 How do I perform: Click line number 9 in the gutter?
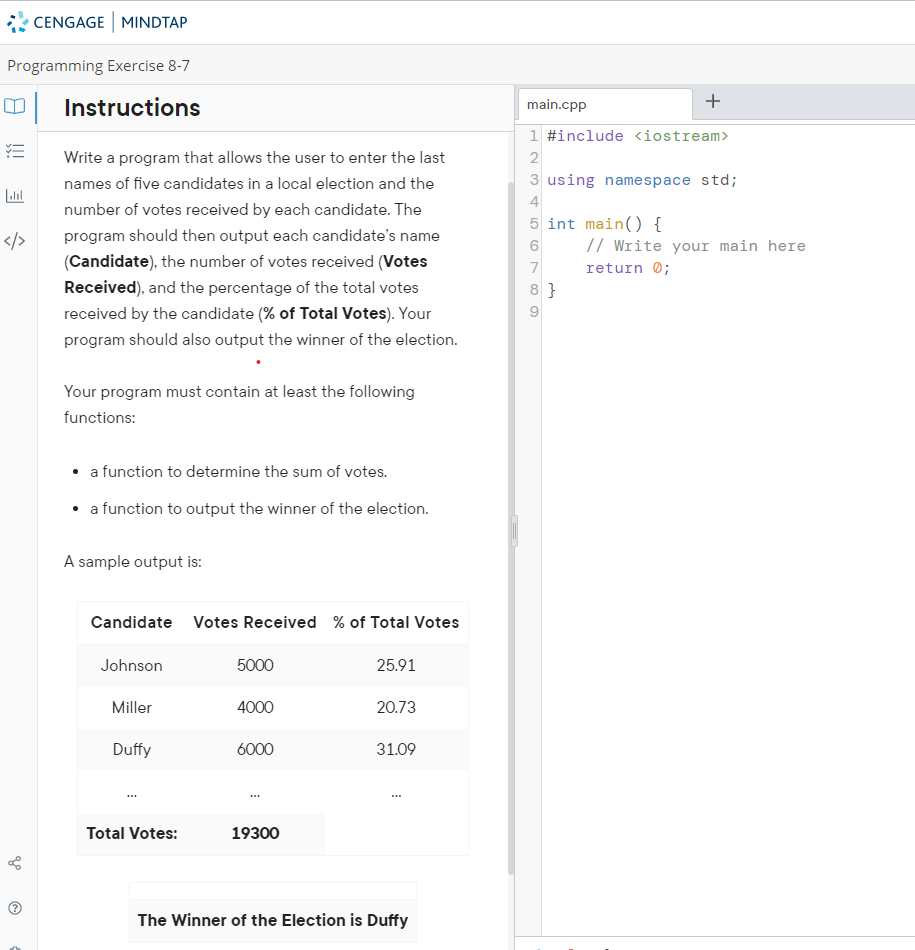pos(534,311)
